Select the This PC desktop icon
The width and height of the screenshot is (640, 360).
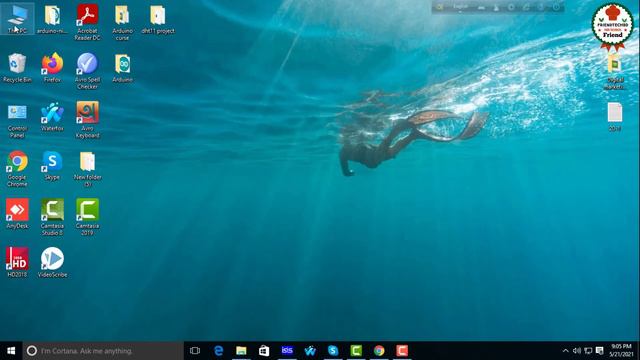click(x=17, y=19)
